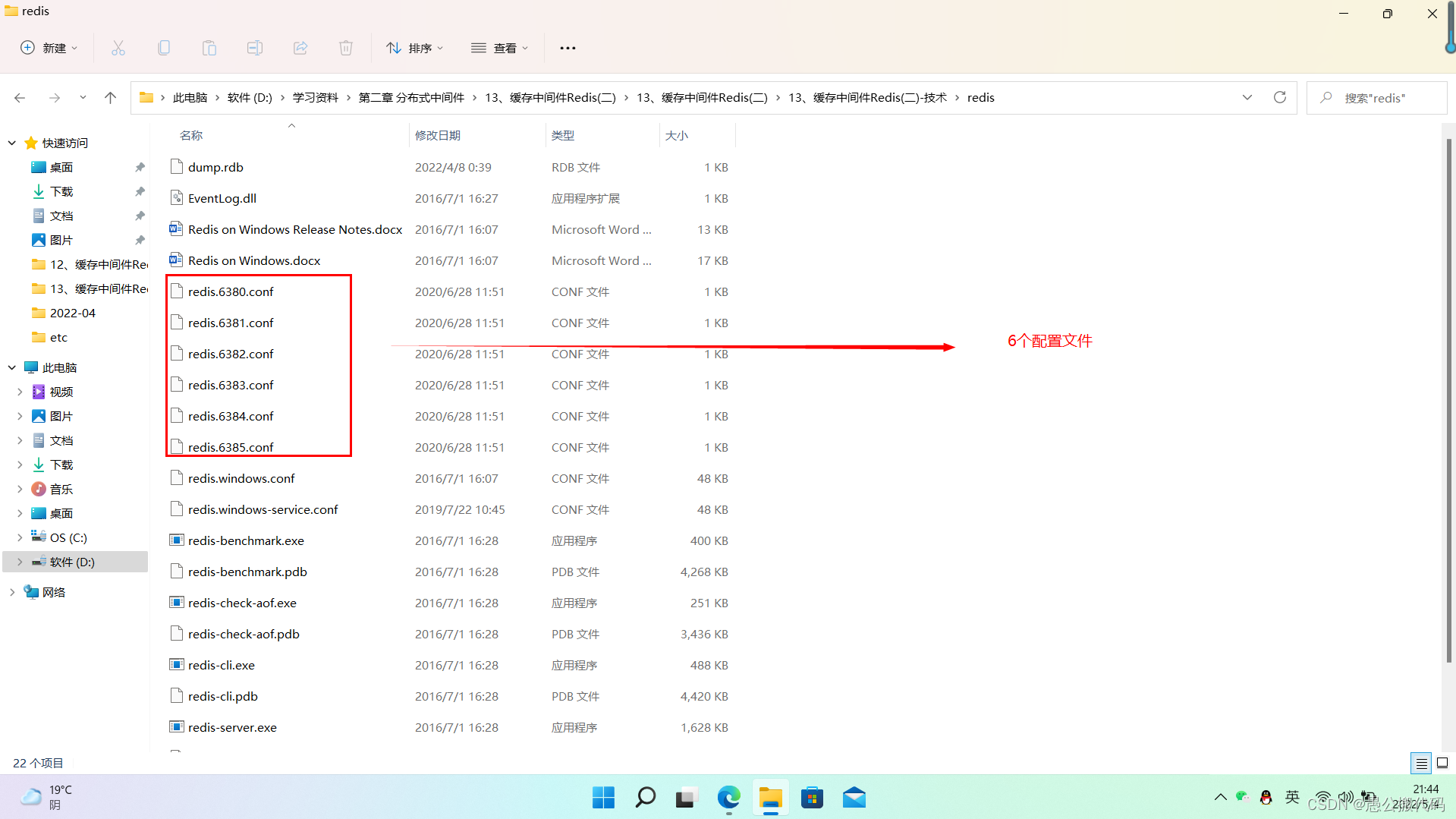Select Redis on Windows Release Notes.docx
The image size is (1456, 819).
[x=295, y=229]
